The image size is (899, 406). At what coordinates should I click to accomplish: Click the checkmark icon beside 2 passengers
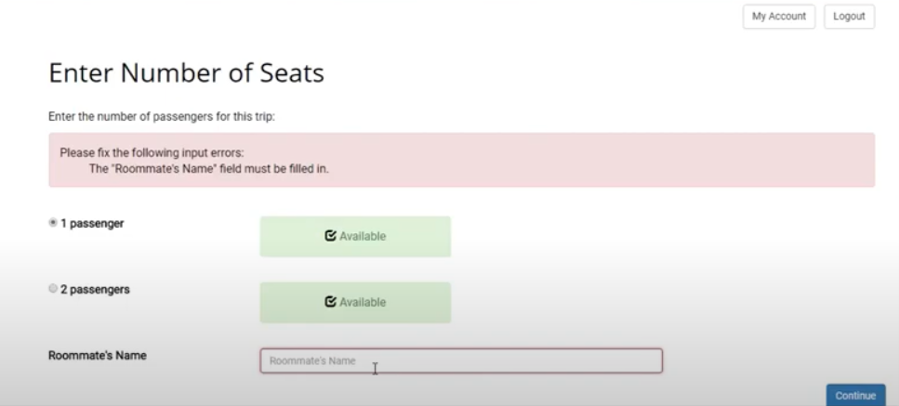pyautogui.click(x=330, y=302)
